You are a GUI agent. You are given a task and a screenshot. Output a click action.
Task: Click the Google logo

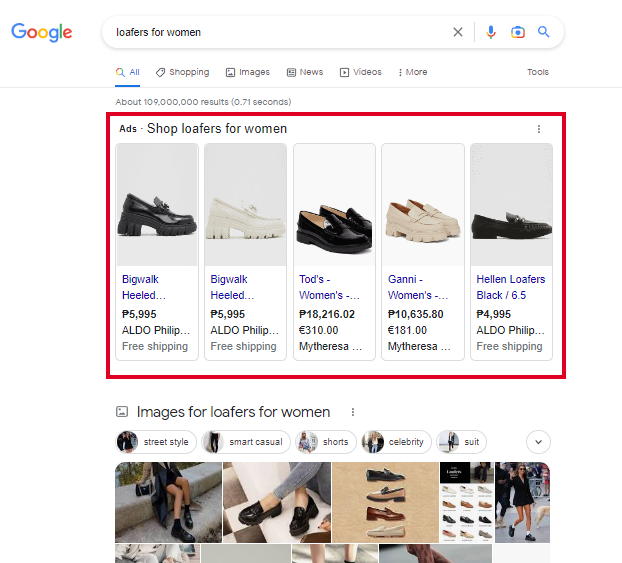click(42, 32)
